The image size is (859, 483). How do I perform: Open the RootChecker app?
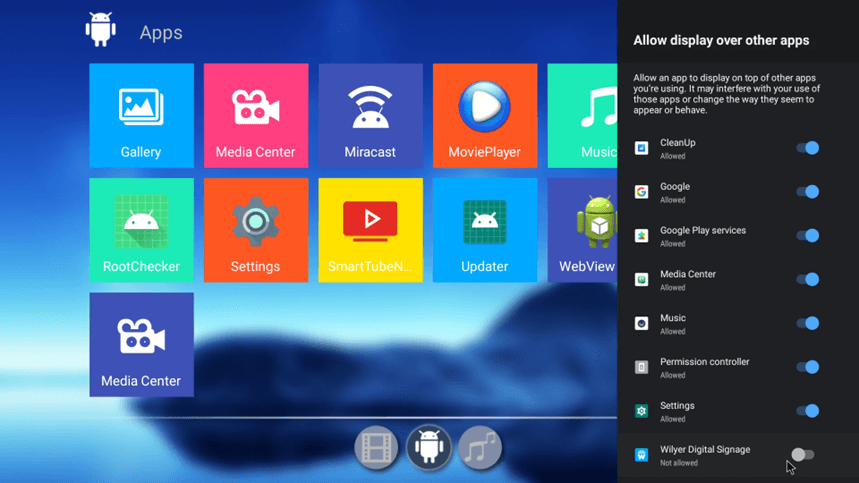click(141, 230)
